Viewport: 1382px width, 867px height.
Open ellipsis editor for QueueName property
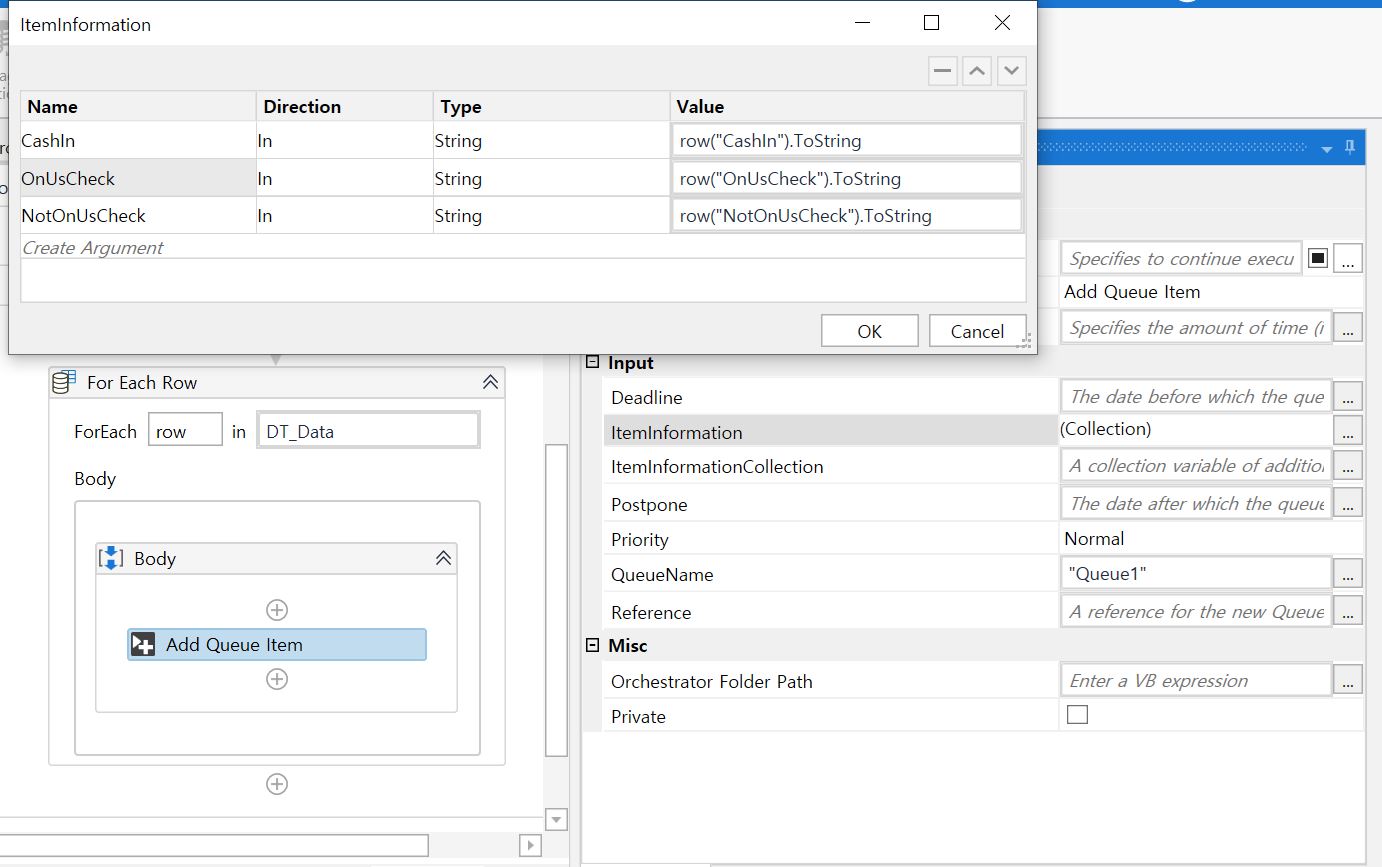(1348, 574)
